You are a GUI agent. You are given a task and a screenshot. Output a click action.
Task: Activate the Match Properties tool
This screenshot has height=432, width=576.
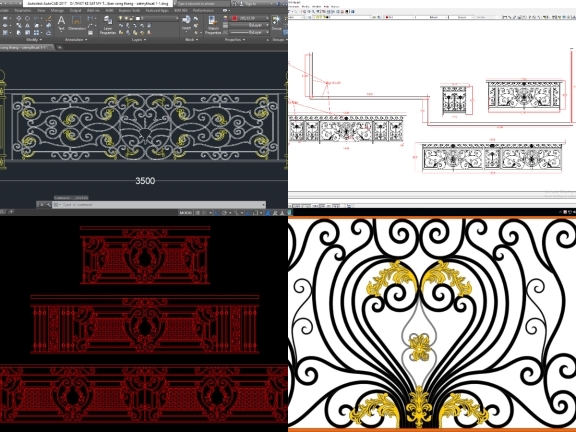213,25
